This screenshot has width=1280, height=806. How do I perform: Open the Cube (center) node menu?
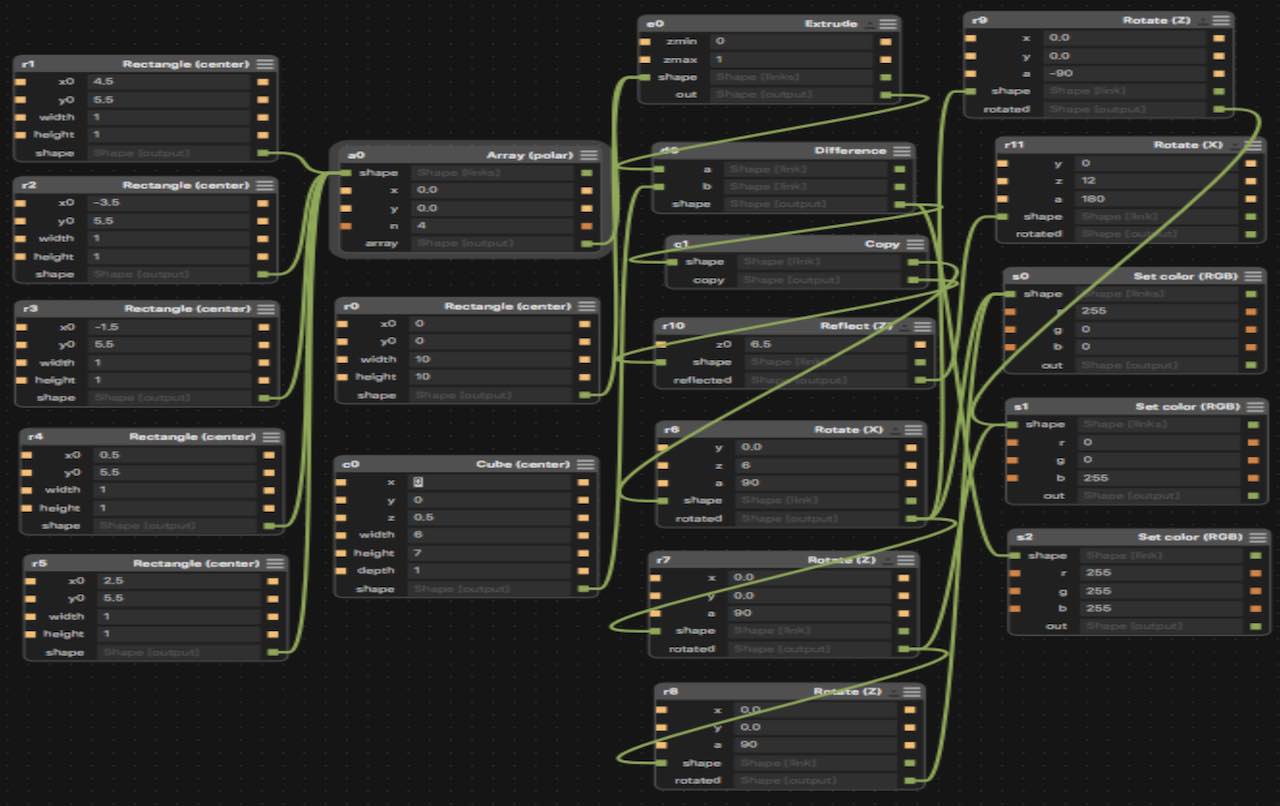pos(588,464)
